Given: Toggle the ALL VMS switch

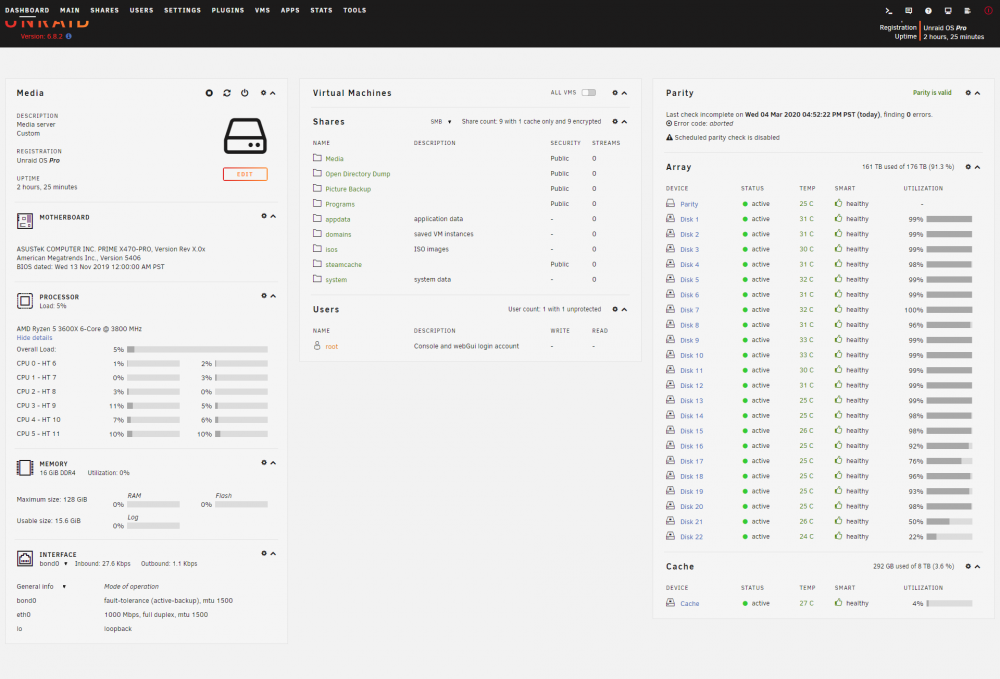Looking at the screenshot, I should coord(589,92).
